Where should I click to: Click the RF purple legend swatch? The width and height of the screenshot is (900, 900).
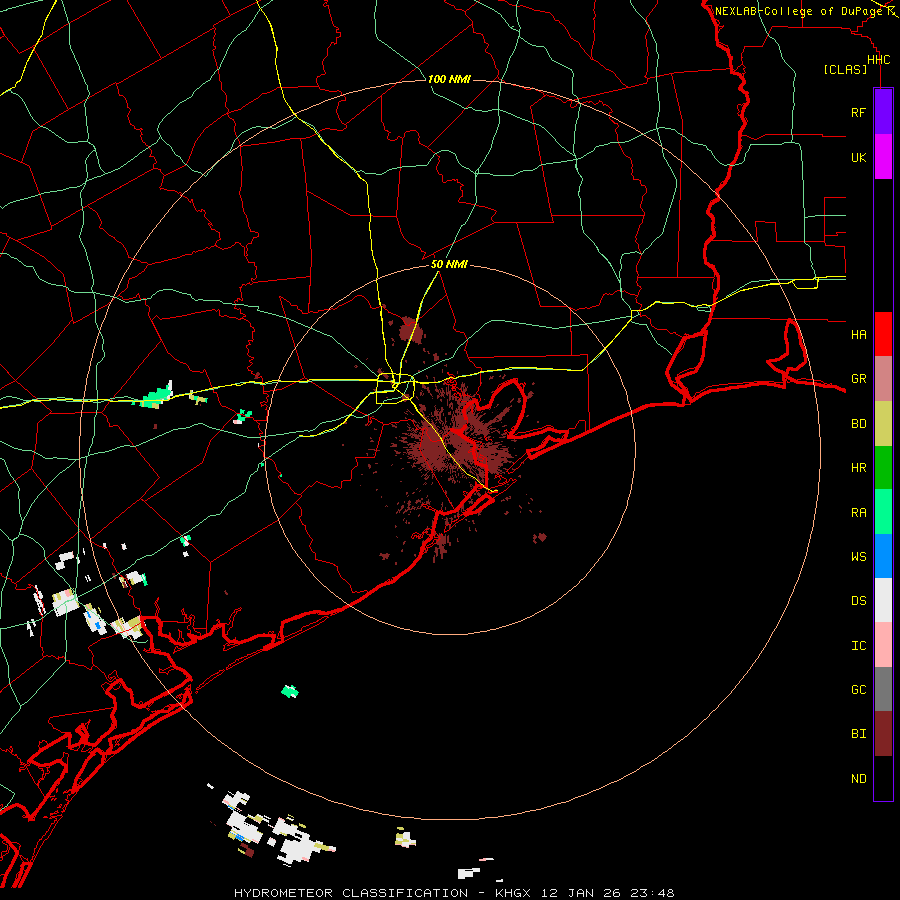click(883, 111)
